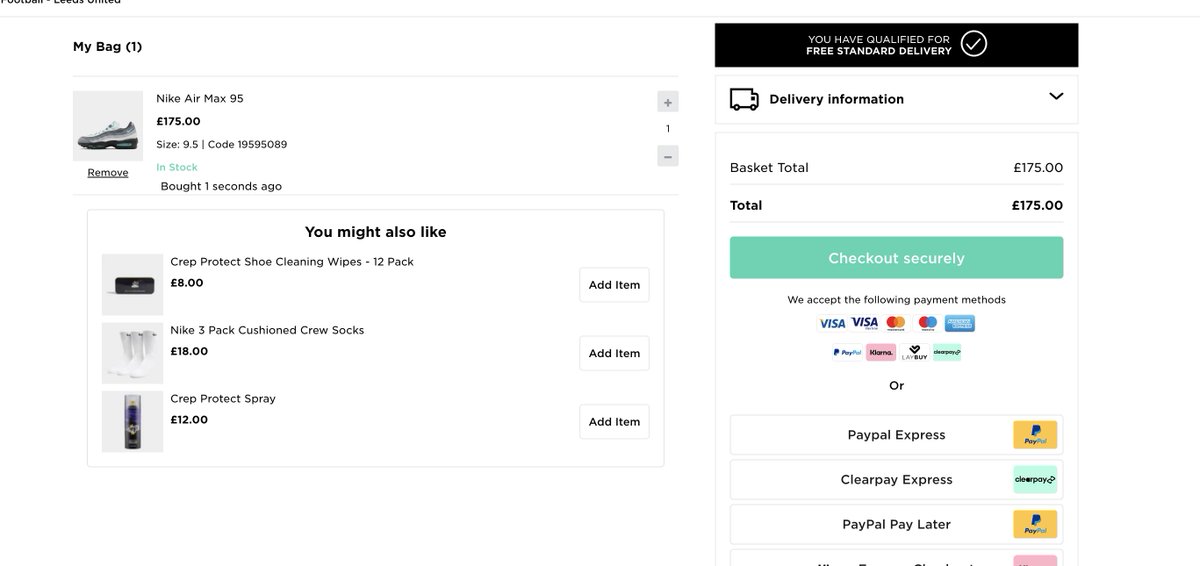Click the Basket Total label
This screenshot has height=566, width=1200.
pyautogui.click(x=769, y=168)
